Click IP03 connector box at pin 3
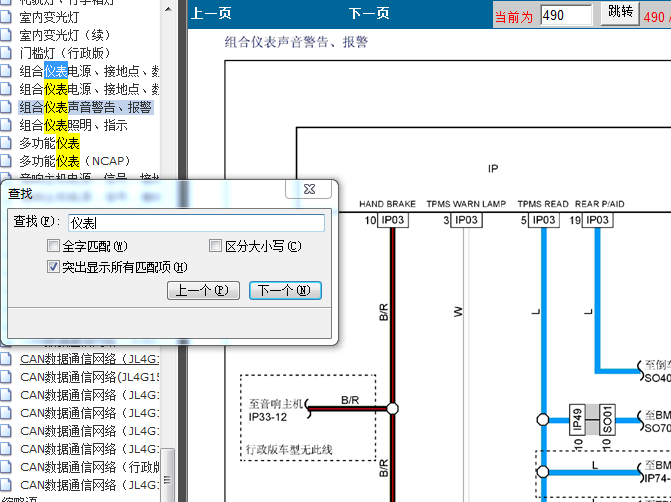 [x=466, y=220]
